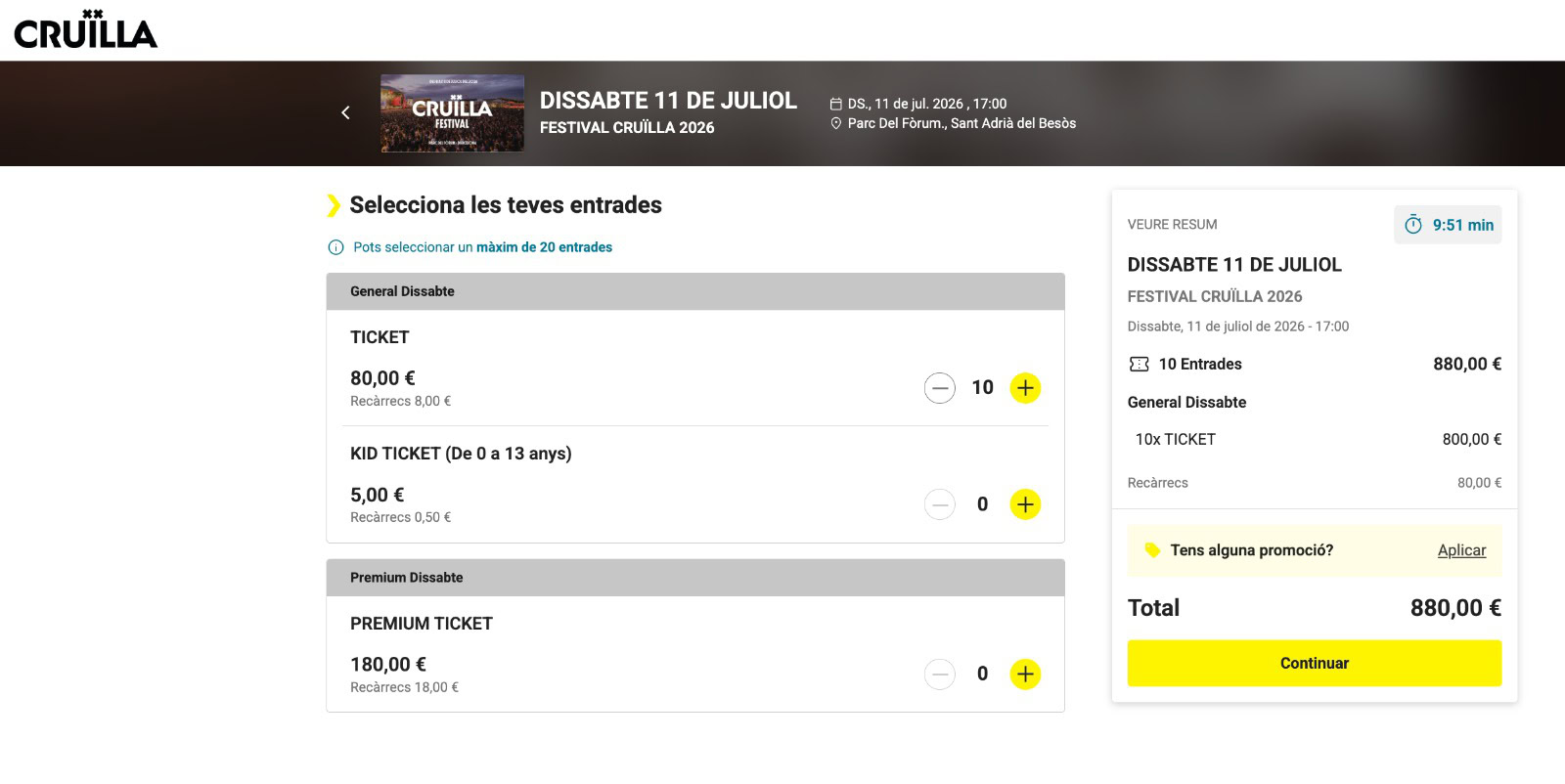Screen dimensions: 1565x784
Task: Increase general TICKET quantity with plus button
Action: 1025,388
